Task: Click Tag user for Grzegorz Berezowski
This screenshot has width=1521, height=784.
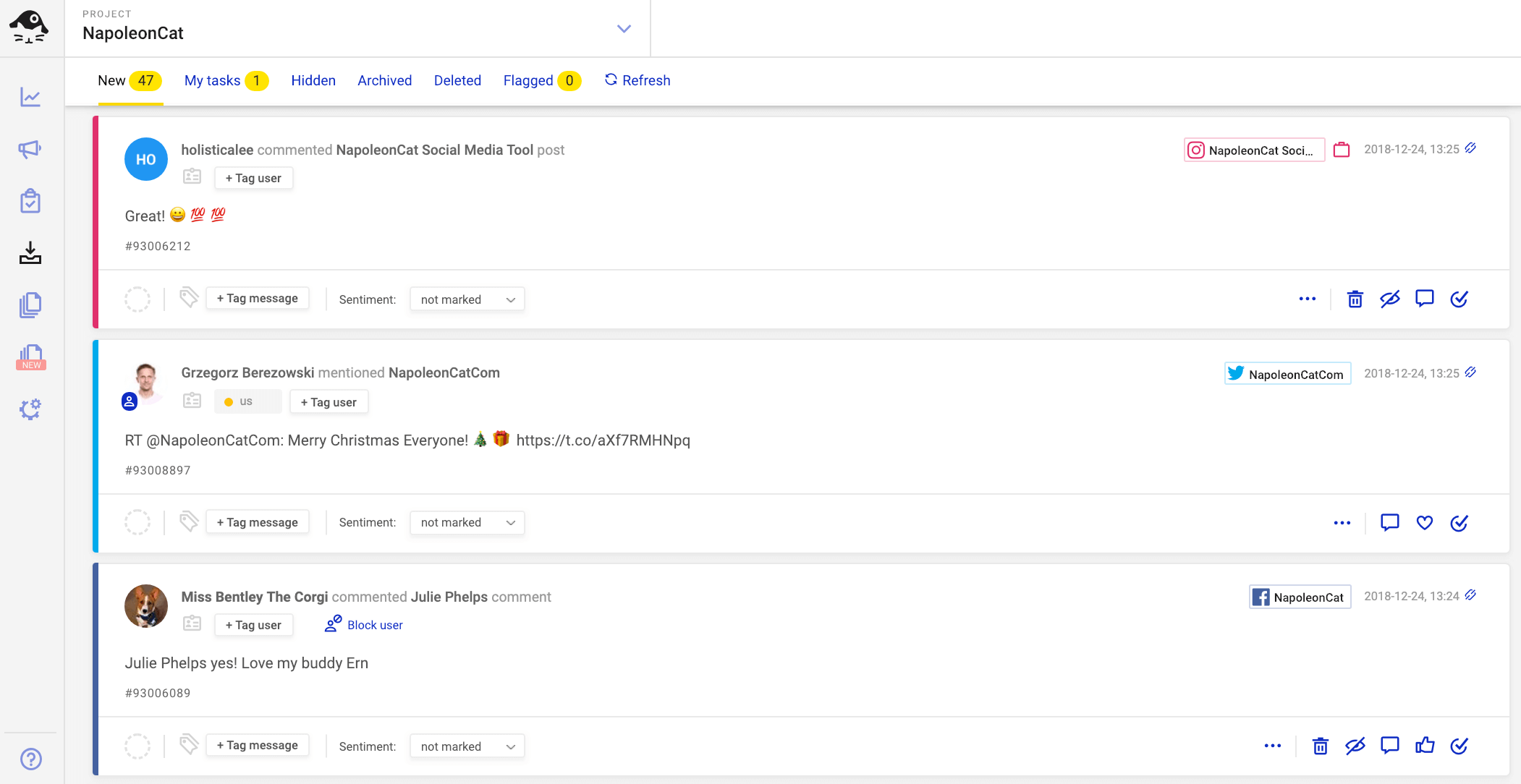Action: pyautogui.click(x=329, y=402)
